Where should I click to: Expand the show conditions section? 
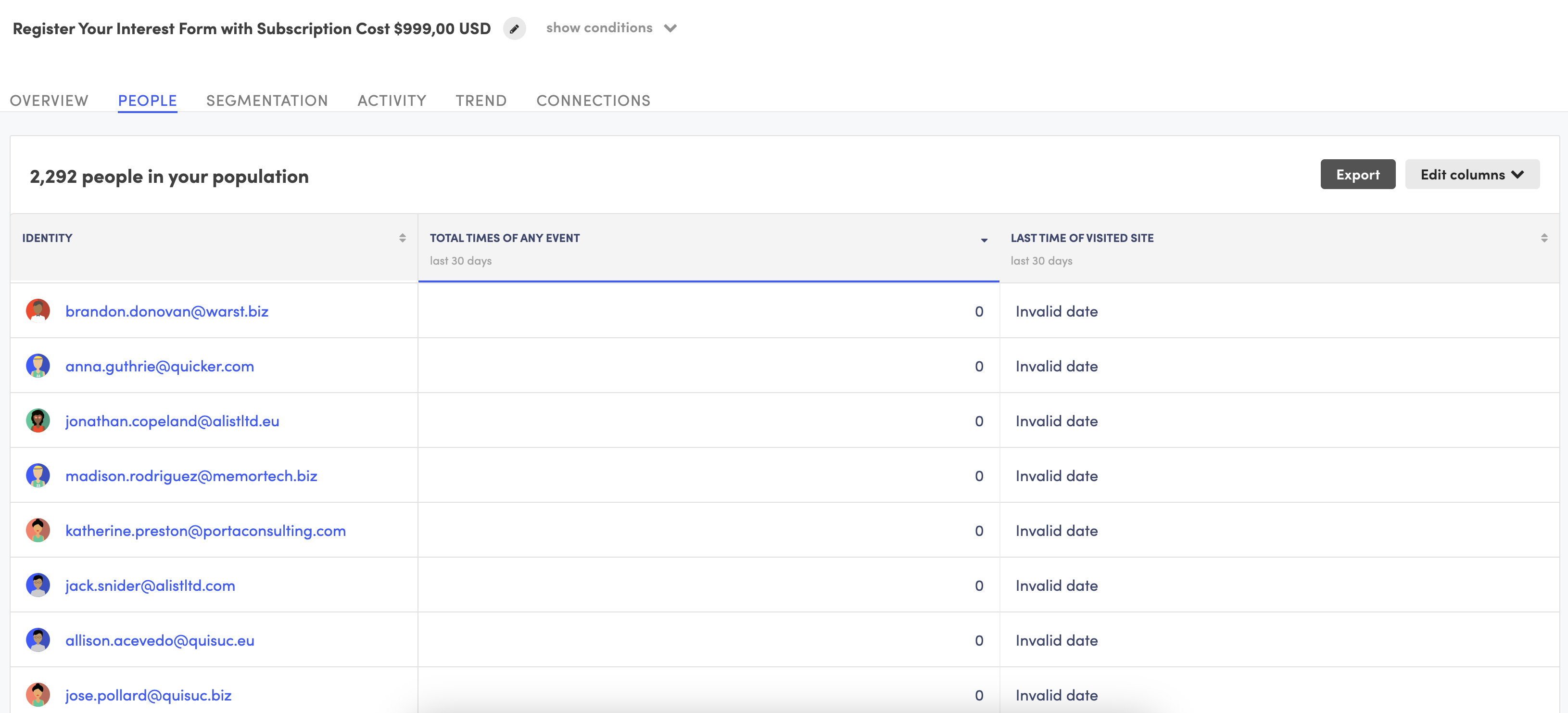[599, 27]
